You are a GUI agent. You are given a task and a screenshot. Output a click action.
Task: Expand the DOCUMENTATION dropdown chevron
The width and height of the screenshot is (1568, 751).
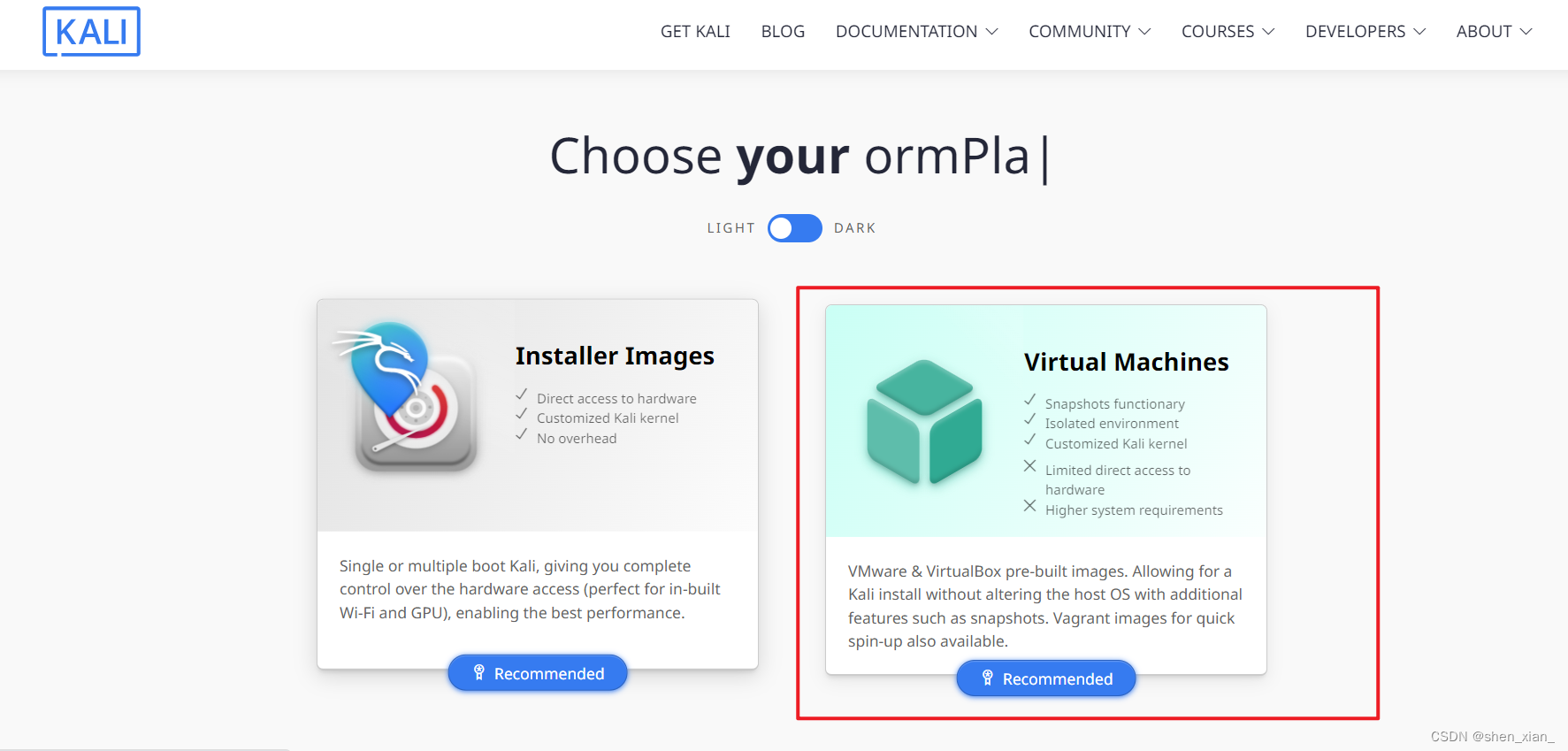(x=991, y=32)
